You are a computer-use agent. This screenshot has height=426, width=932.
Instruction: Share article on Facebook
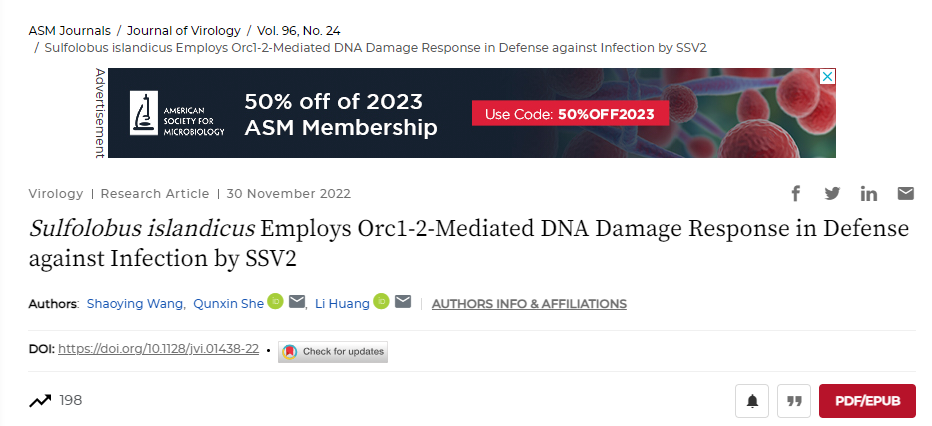(797, 193)
